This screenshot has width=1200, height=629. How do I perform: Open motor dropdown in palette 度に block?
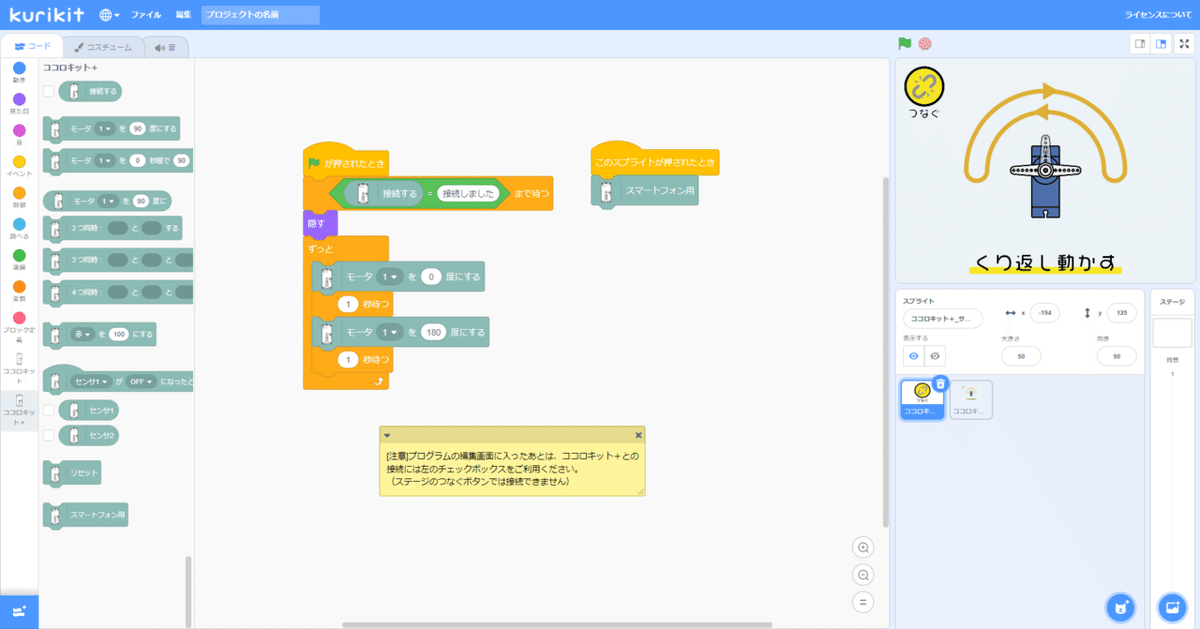click(x=109, y=201)
